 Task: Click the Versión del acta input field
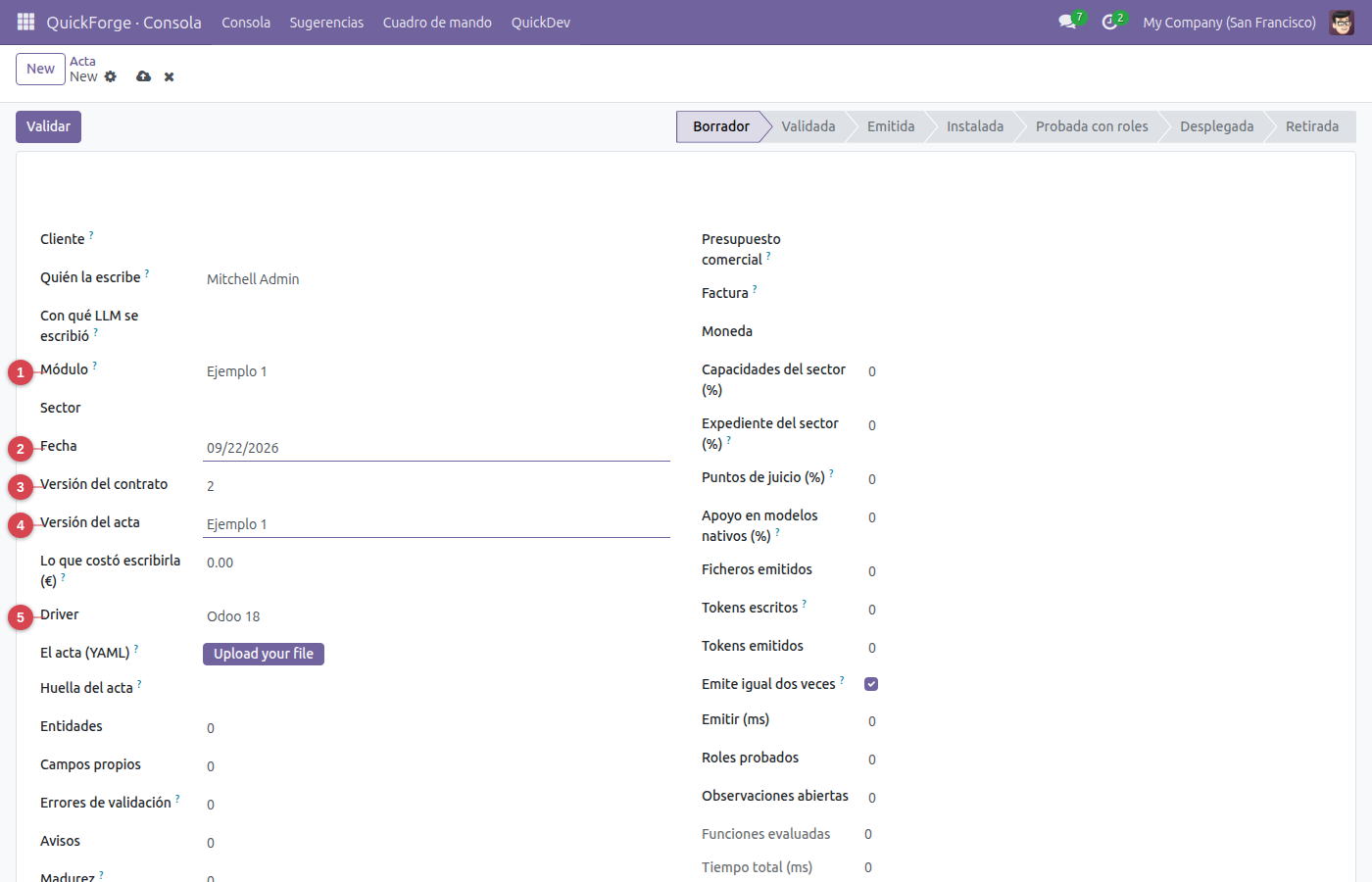click(x=436, y=524)
